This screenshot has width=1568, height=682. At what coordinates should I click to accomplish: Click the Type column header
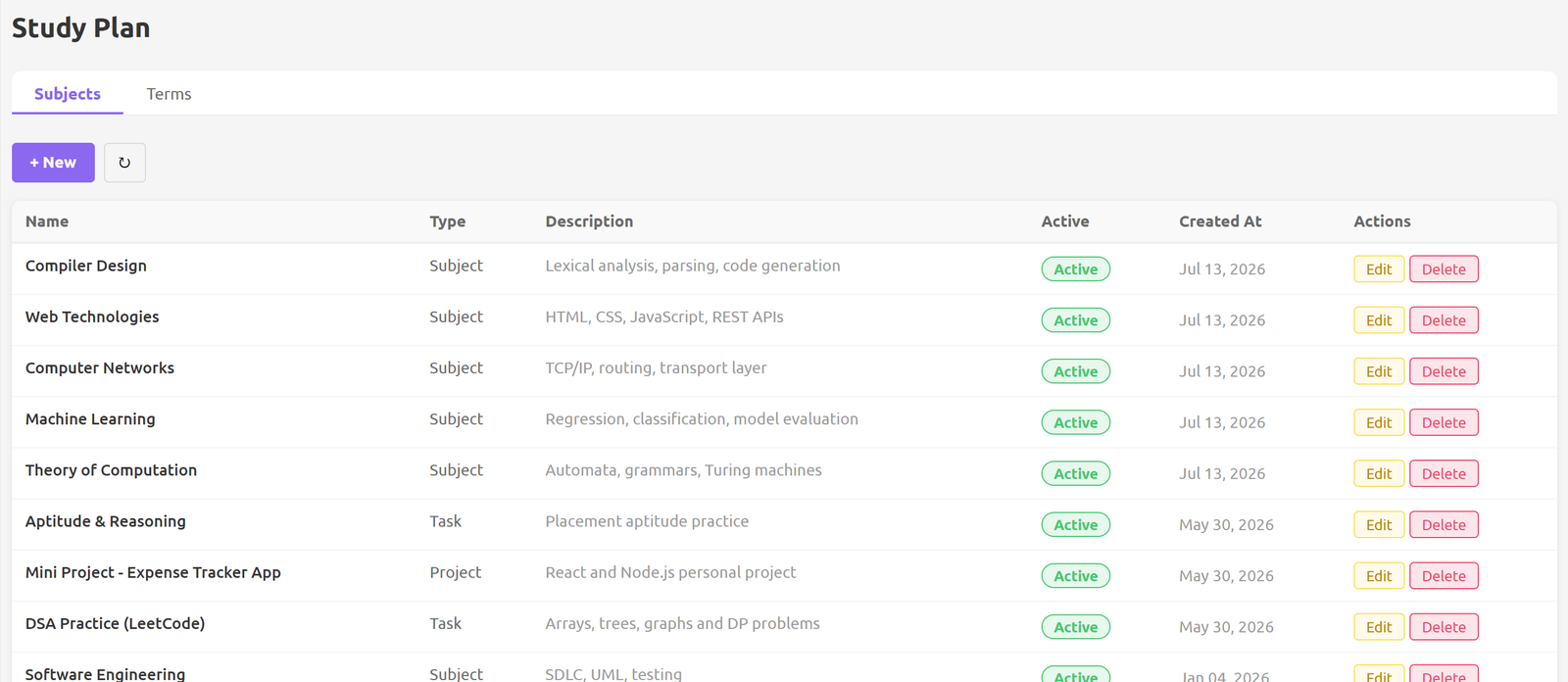click(x=448, y=221)
